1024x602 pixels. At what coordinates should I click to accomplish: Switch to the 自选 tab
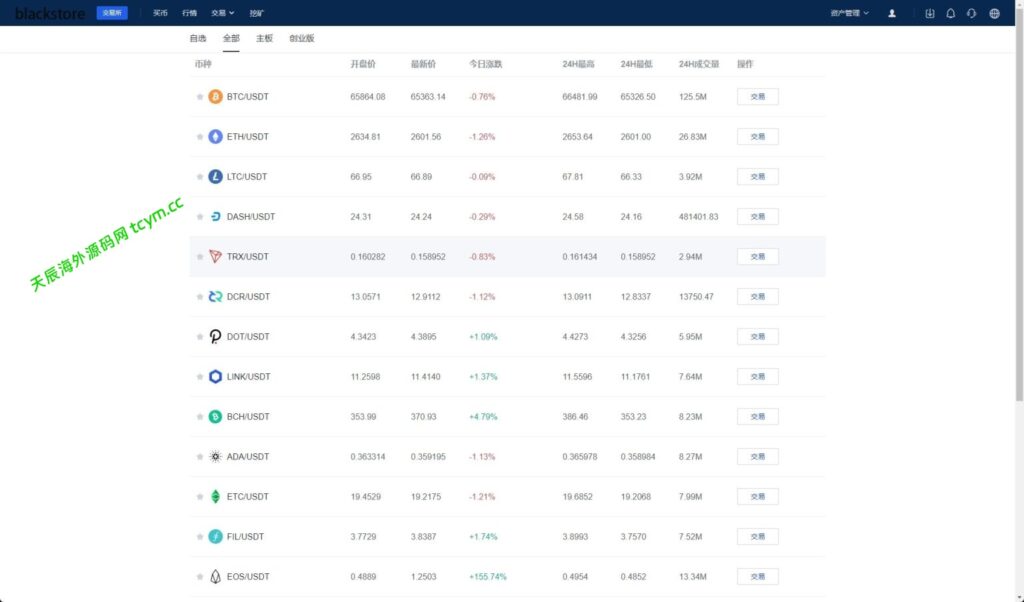(x=198, y=38)
